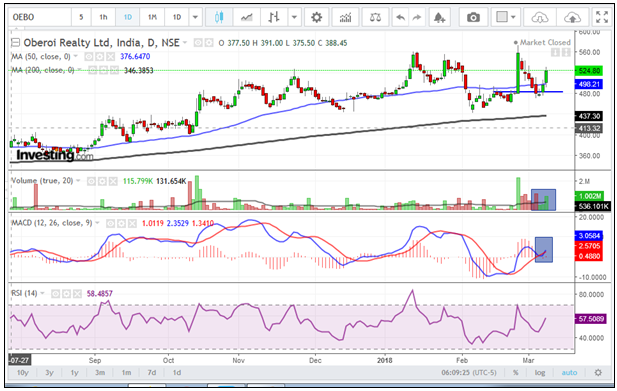Hide MA (50, close, 0) with eye
Viewport: 617px width, 391px height.
[89, 57]
